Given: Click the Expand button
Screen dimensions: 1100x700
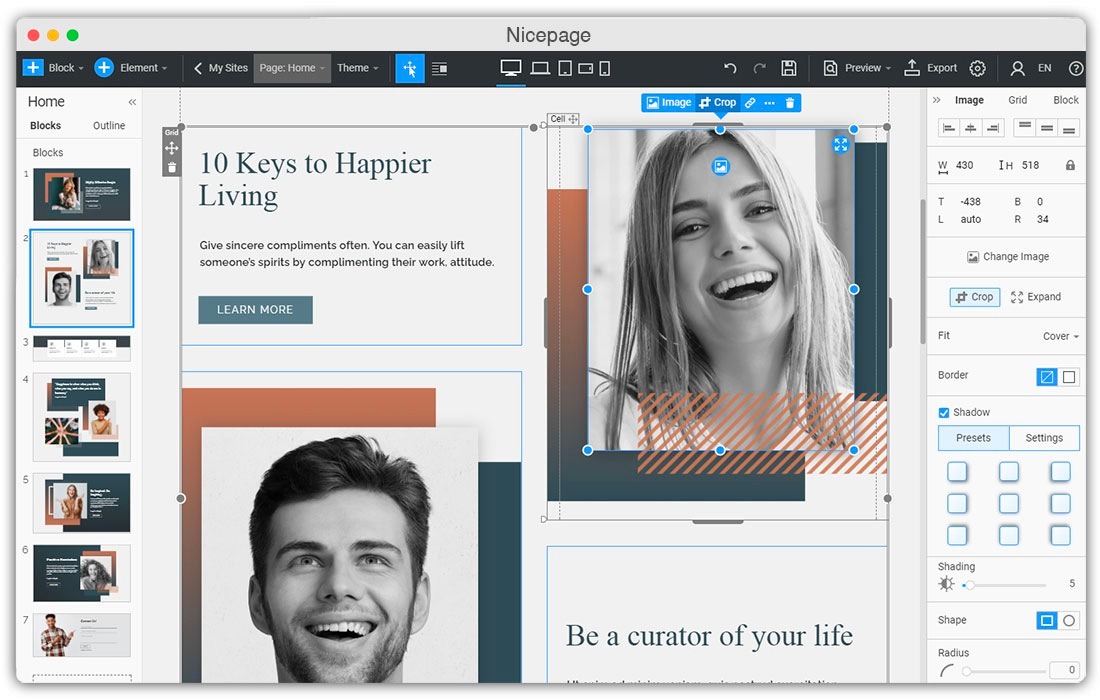Looking at the screenshot, I should click(x=1035, y=297).
